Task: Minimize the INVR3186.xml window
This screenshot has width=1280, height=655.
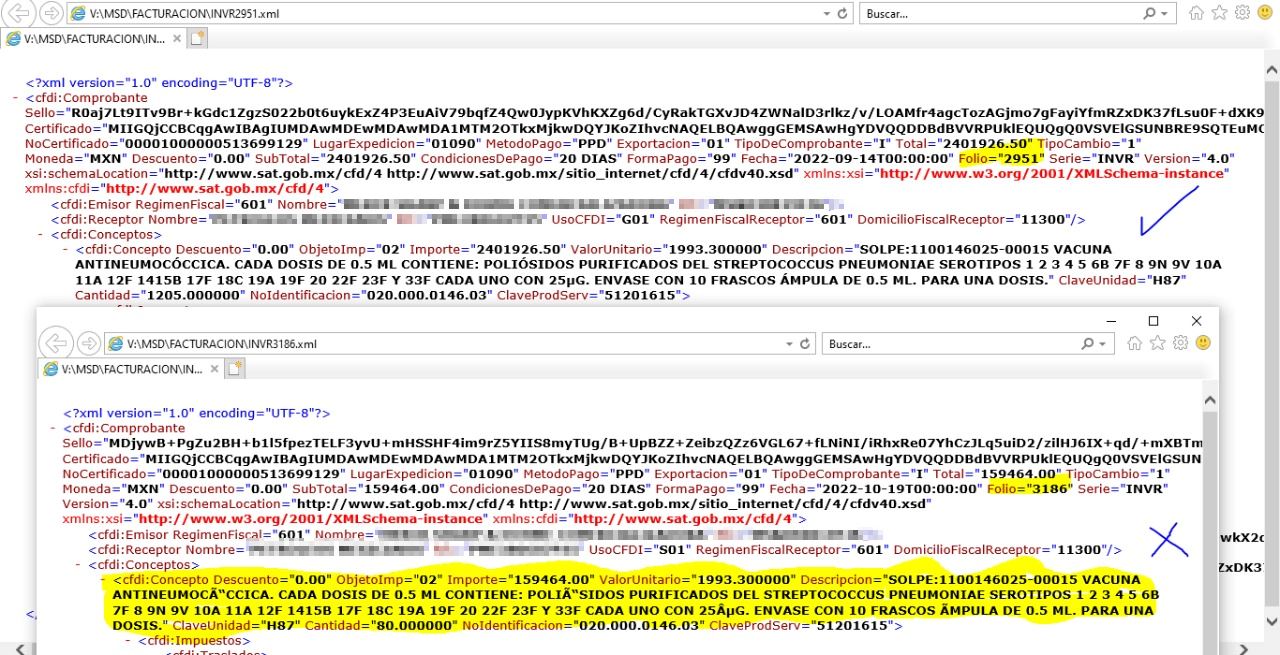Action: 1109,321
